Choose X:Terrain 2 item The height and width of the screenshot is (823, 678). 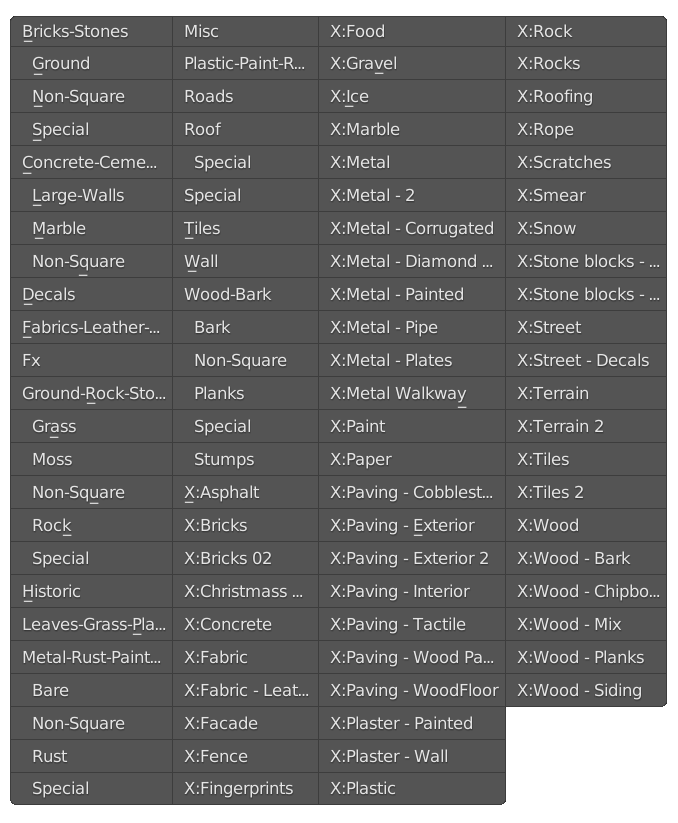pos(586,426)
